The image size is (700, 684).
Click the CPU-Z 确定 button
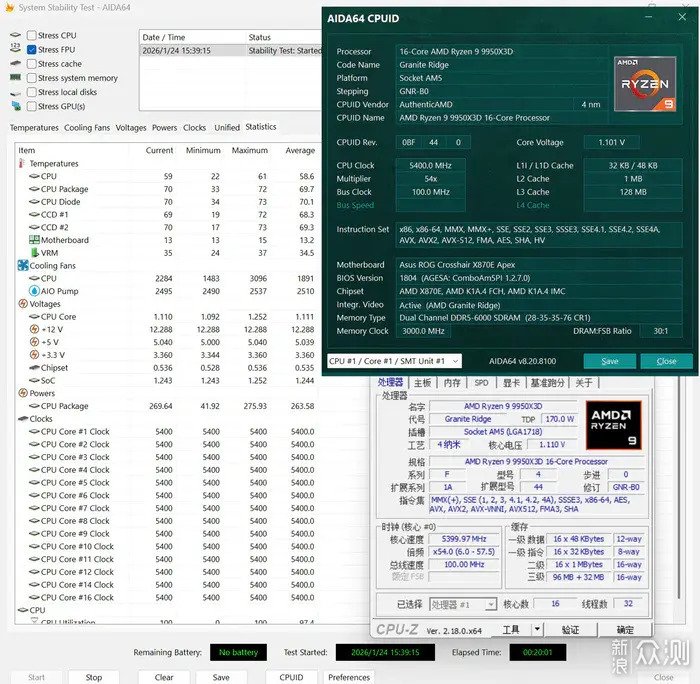click(x=625, y=630)
